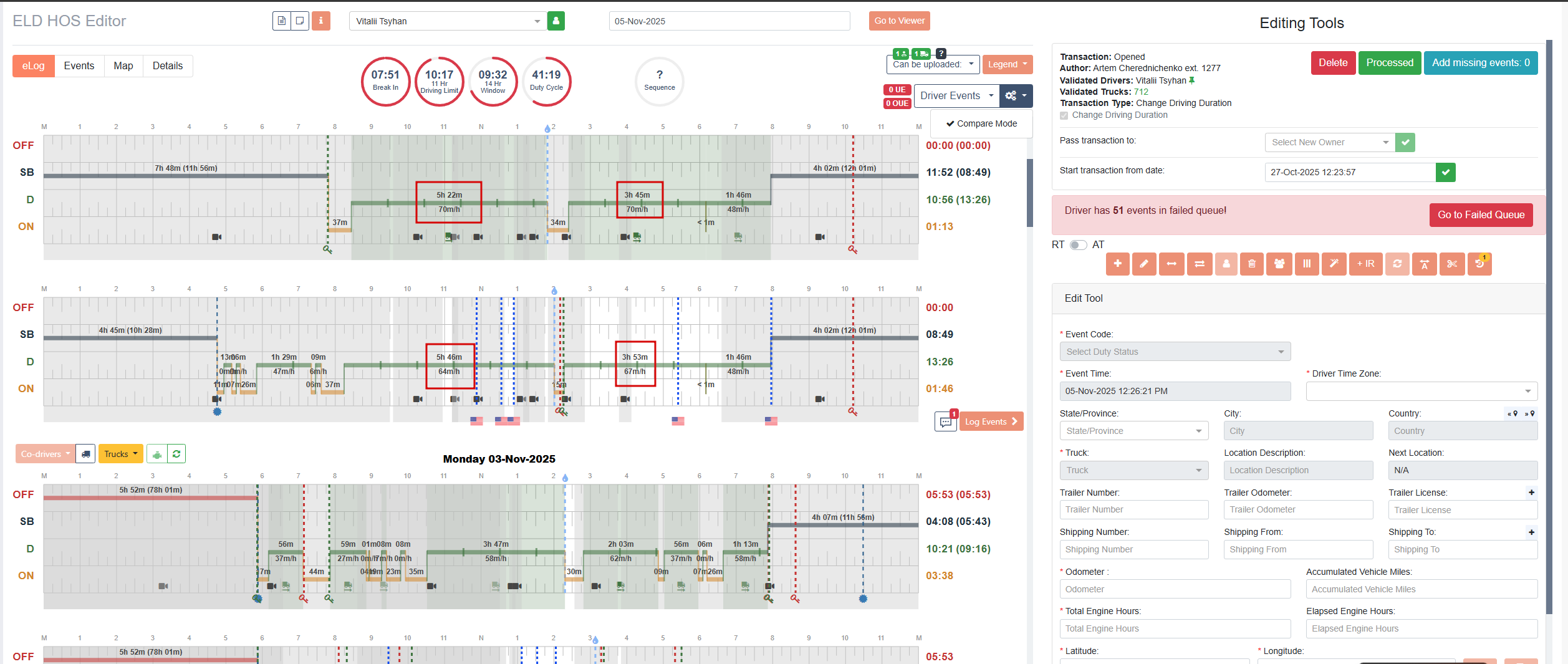The height and width of the screenshot is (664, 1568).
Task: Open the Driver Time Zone dropdown
Action: 1422,391
